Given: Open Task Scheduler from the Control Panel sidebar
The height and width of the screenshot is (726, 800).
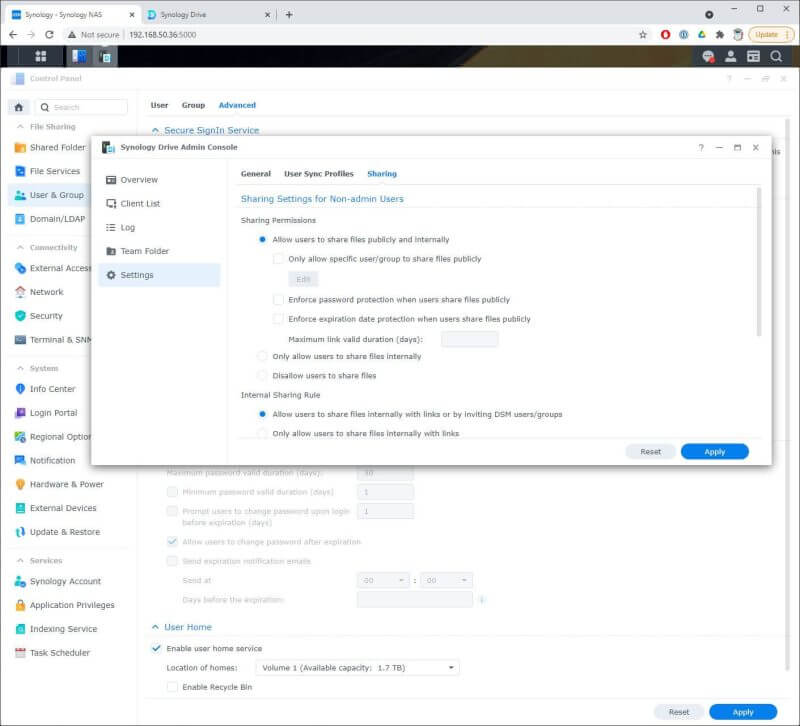Looking at the screenshot, I should pyautogui.click(x=64, y=652).
